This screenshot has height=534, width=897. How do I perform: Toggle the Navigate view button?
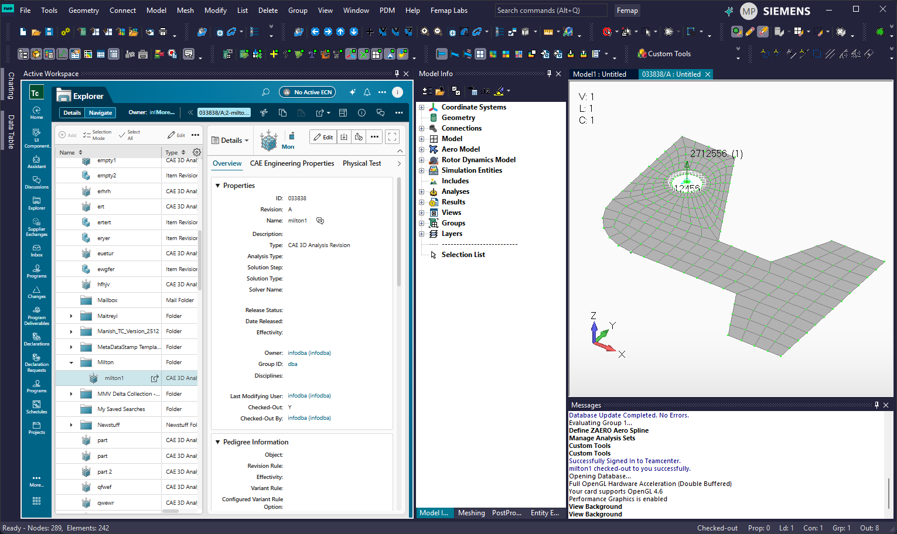pyautogui.click(x=100, y=113)
